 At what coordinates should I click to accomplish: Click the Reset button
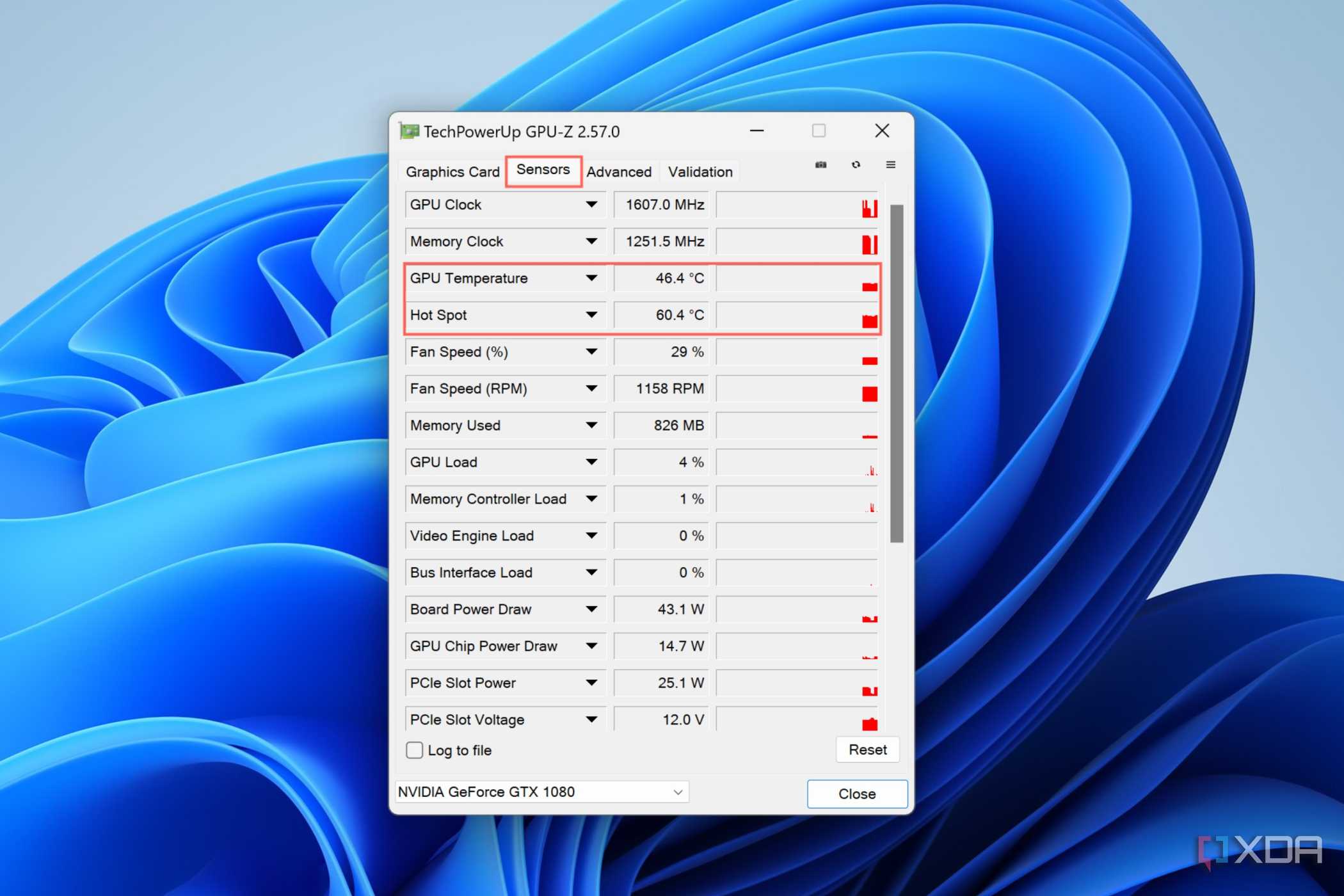867,750
